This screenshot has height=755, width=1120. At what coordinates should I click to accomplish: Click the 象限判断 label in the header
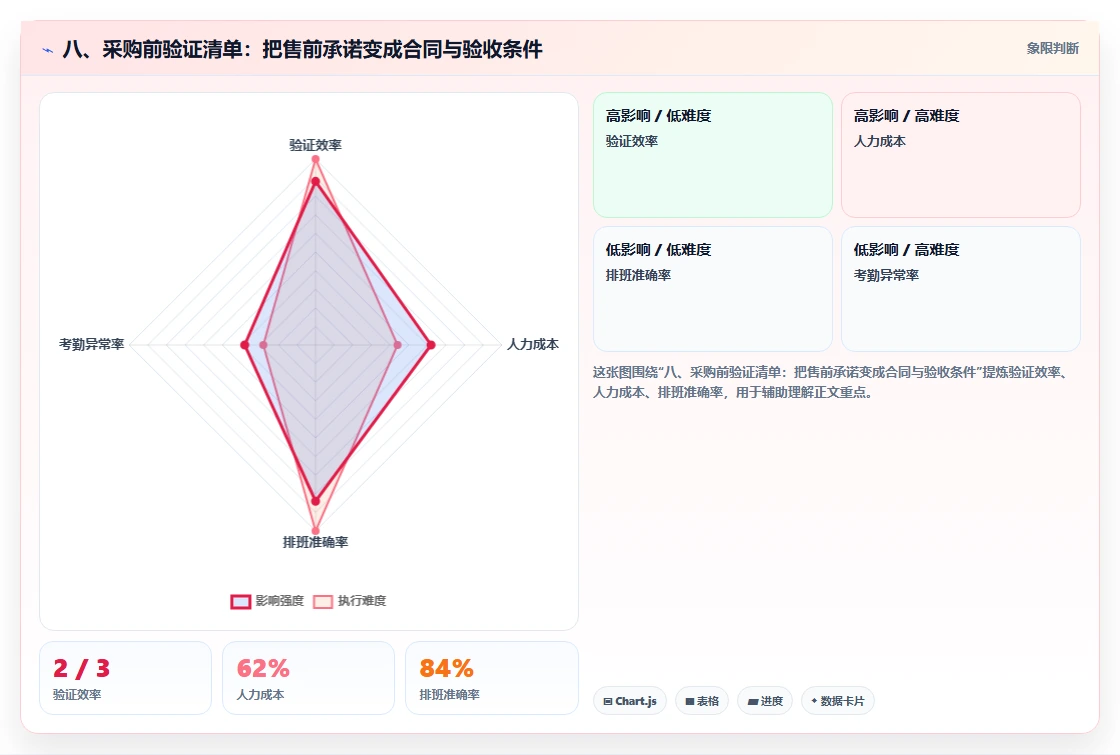point(1053,49)
